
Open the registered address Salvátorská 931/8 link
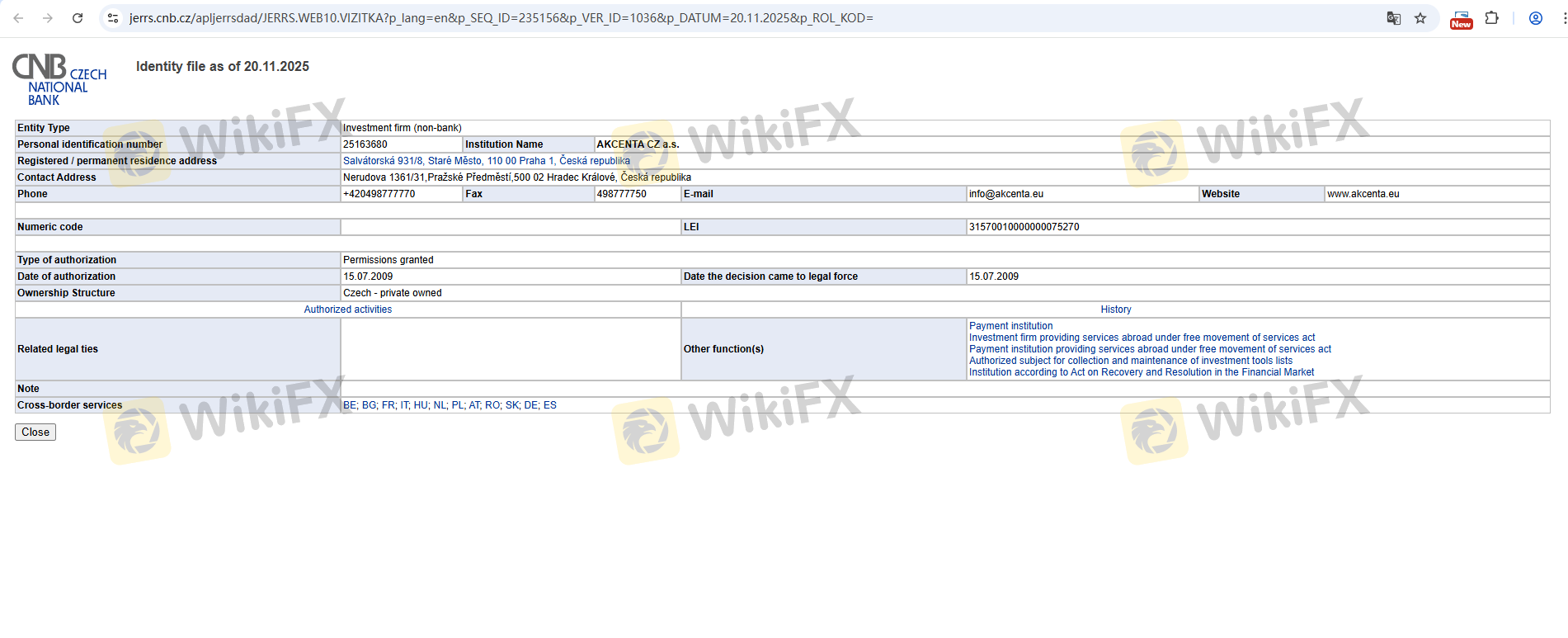(x=487, y=161)
